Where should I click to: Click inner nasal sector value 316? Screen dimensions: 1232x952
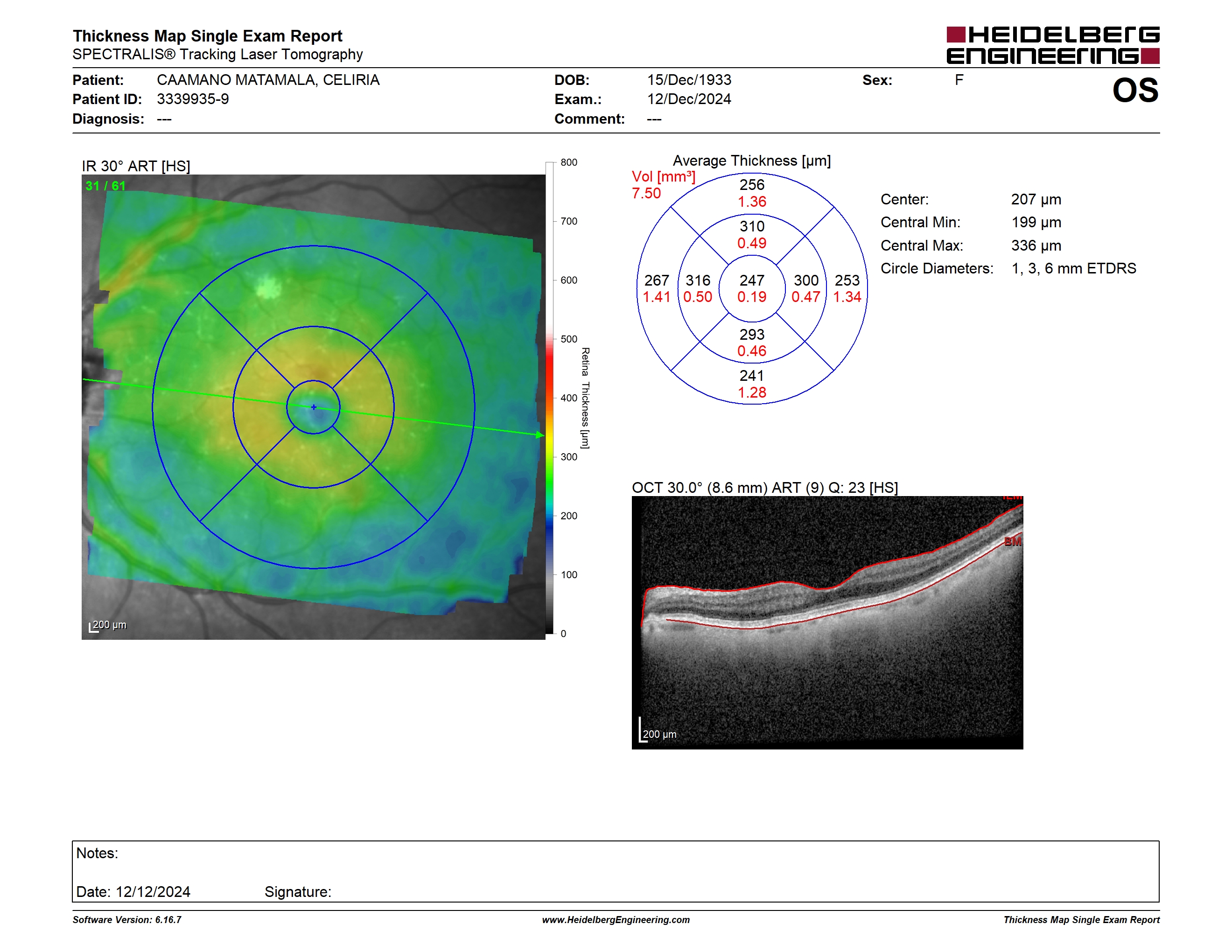coord(698,280)
